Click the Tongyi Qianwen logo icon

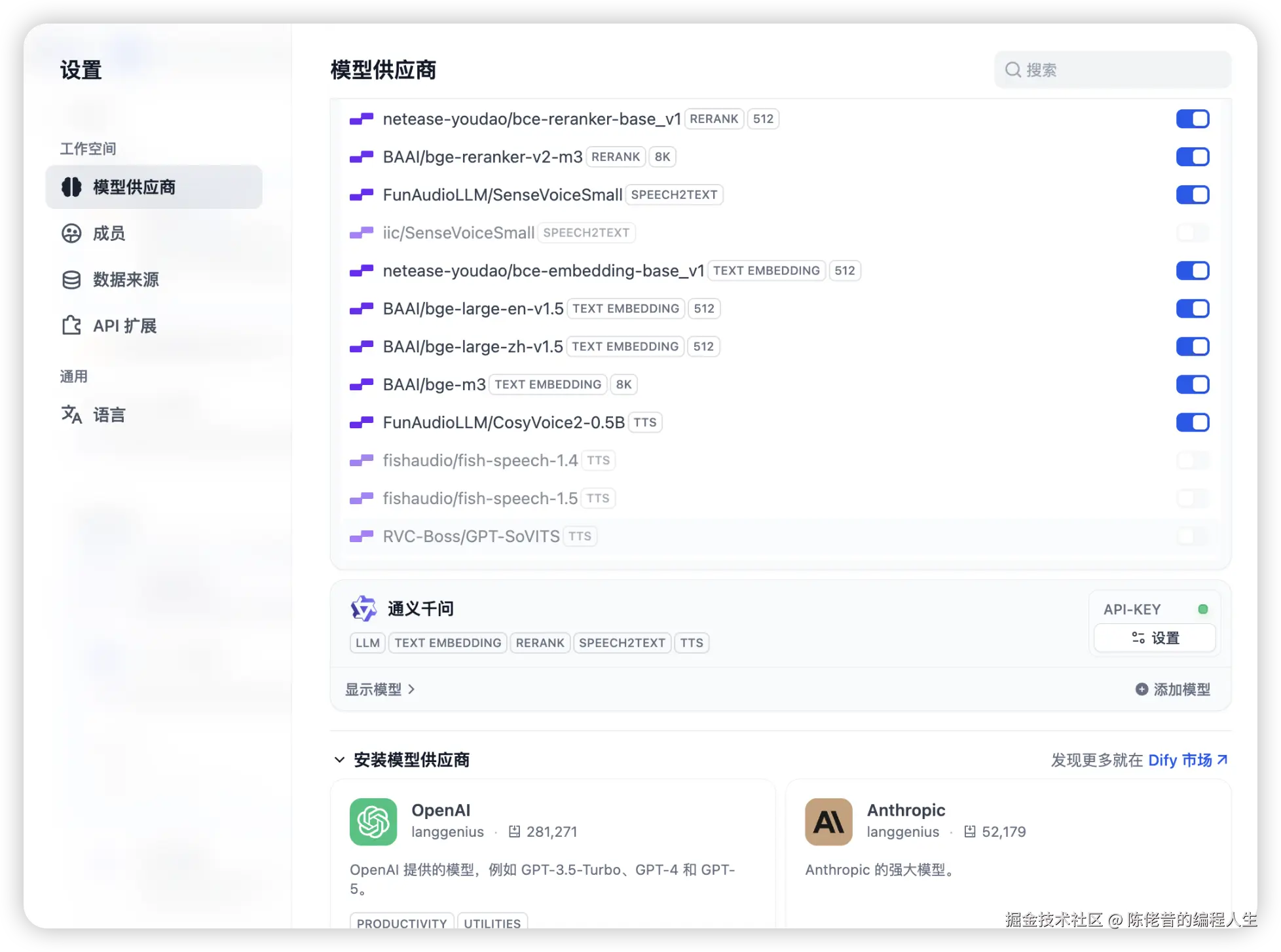[363, 608]
